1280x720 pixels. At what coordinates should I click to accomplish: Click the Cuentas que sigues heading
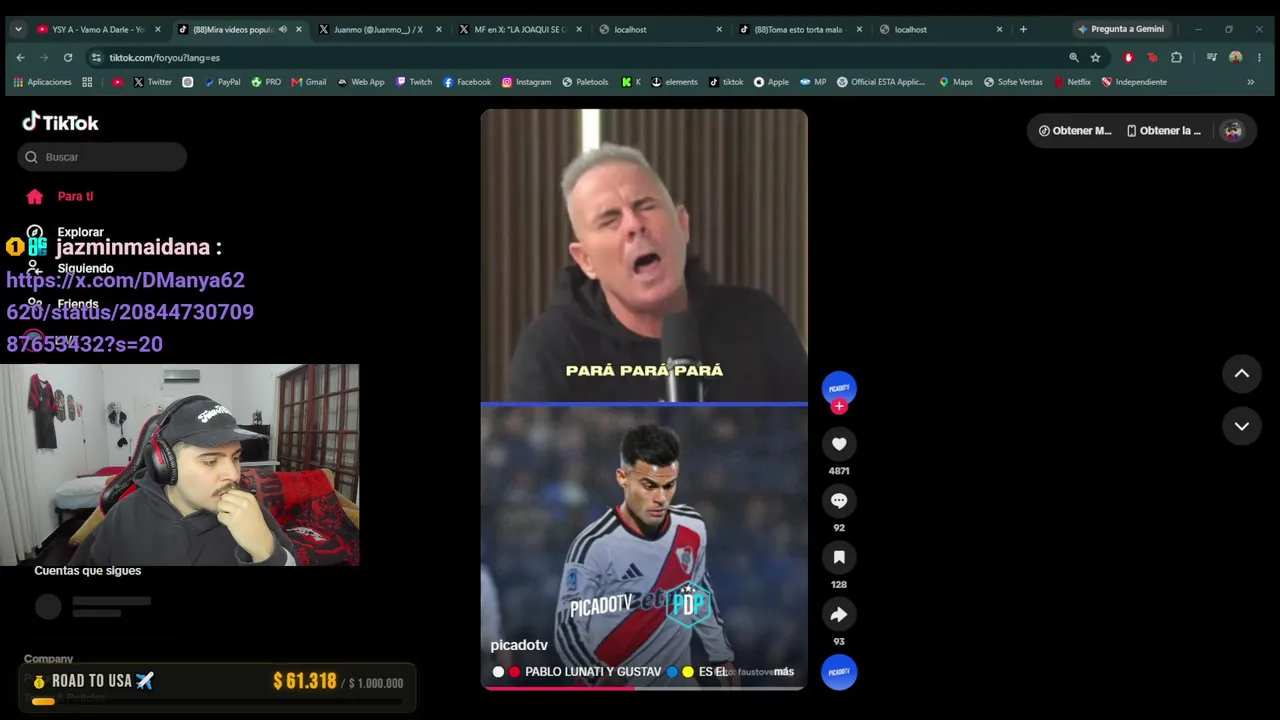click(x=88, y=571)
